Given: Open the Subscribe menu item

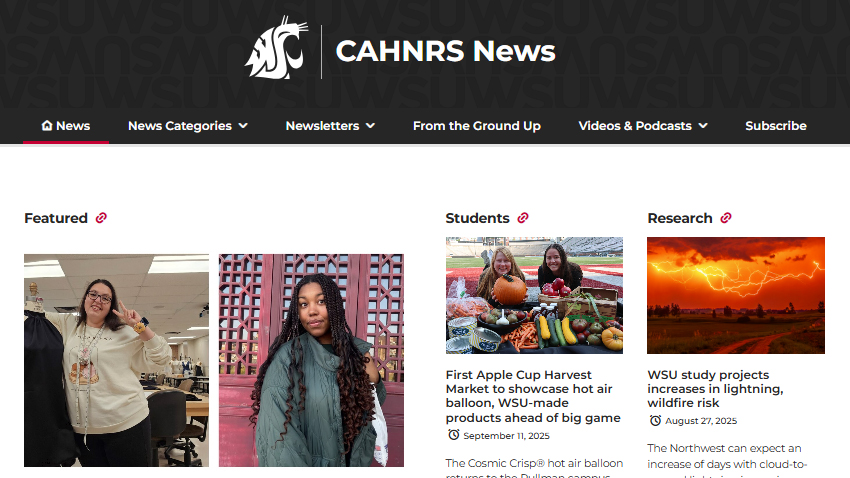Looking at the screenshot, I should coord(776,126).
